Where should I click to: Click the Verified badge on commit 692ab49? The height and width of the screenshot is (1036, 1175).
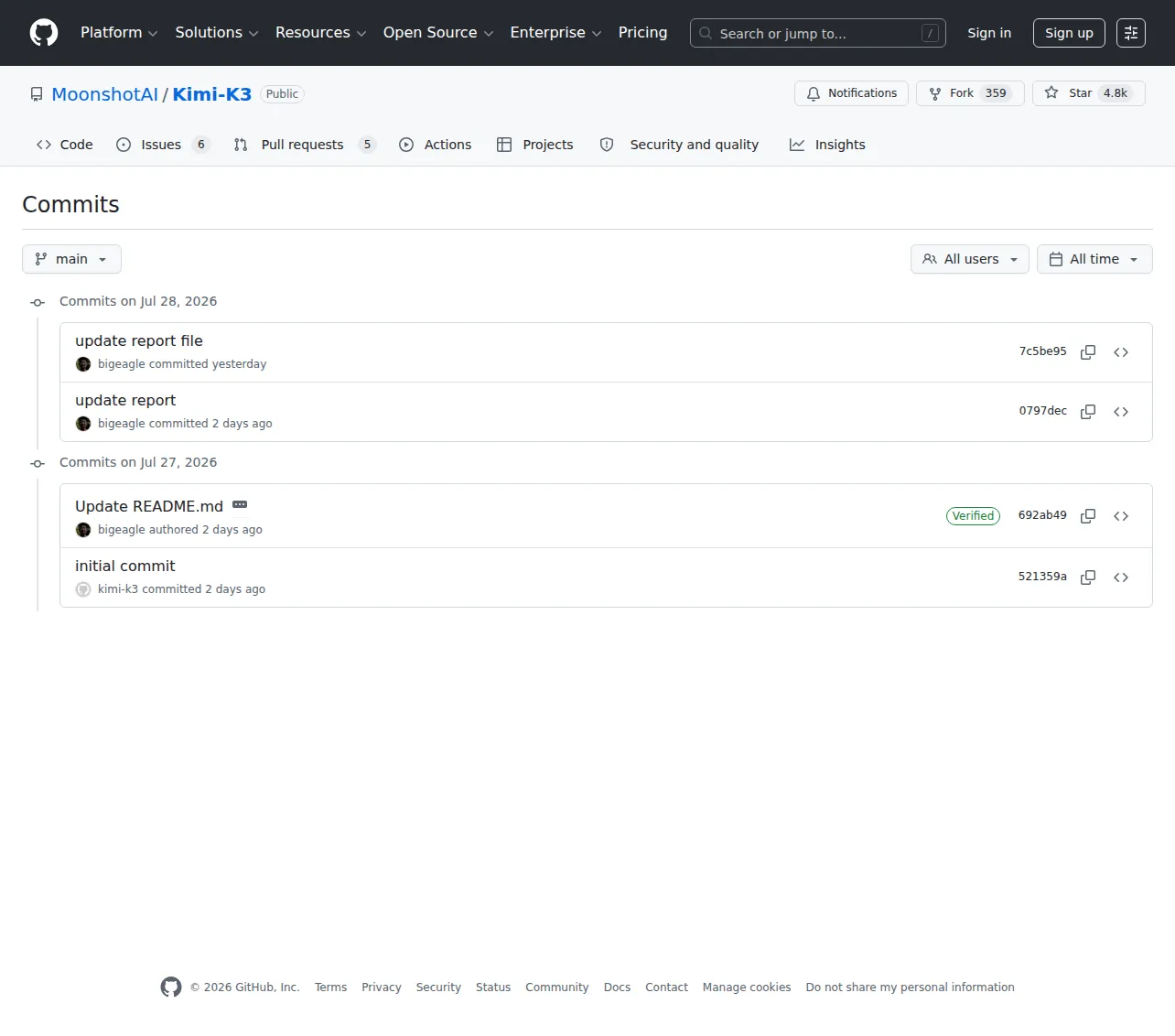click(x=973, y=516)
